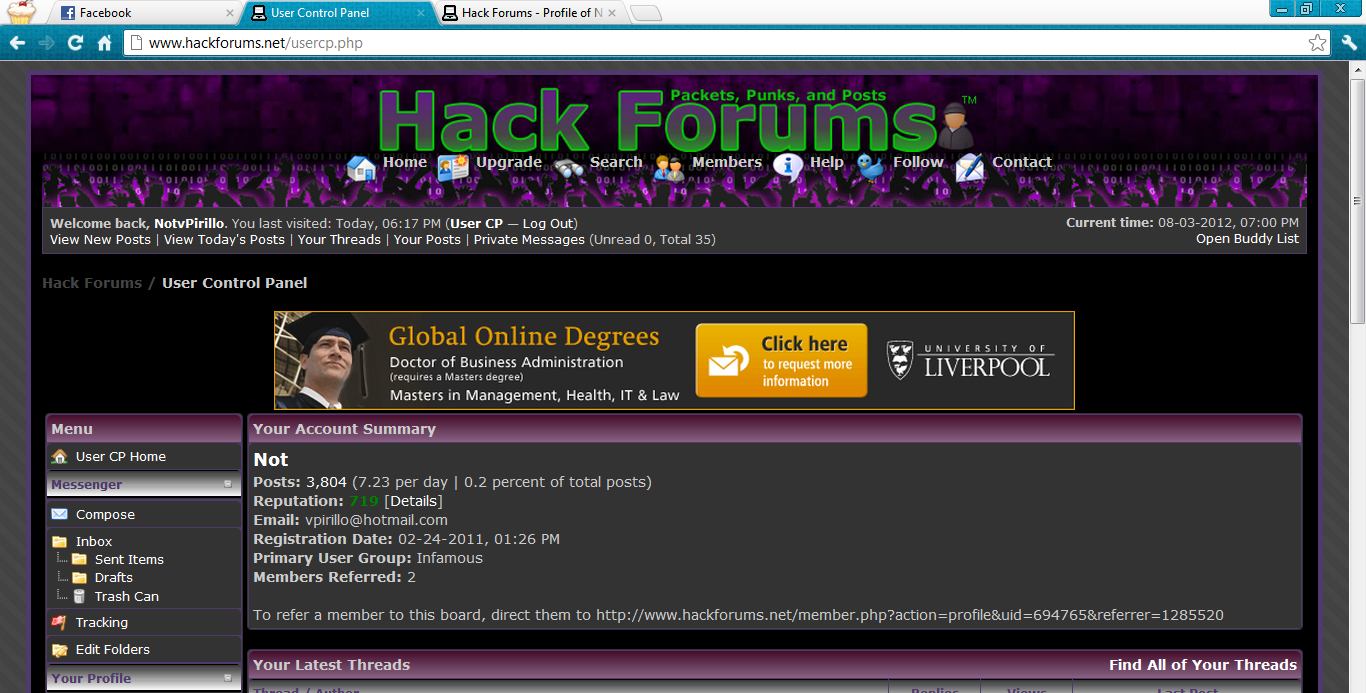Select the Trash Can label

[127, 596]
